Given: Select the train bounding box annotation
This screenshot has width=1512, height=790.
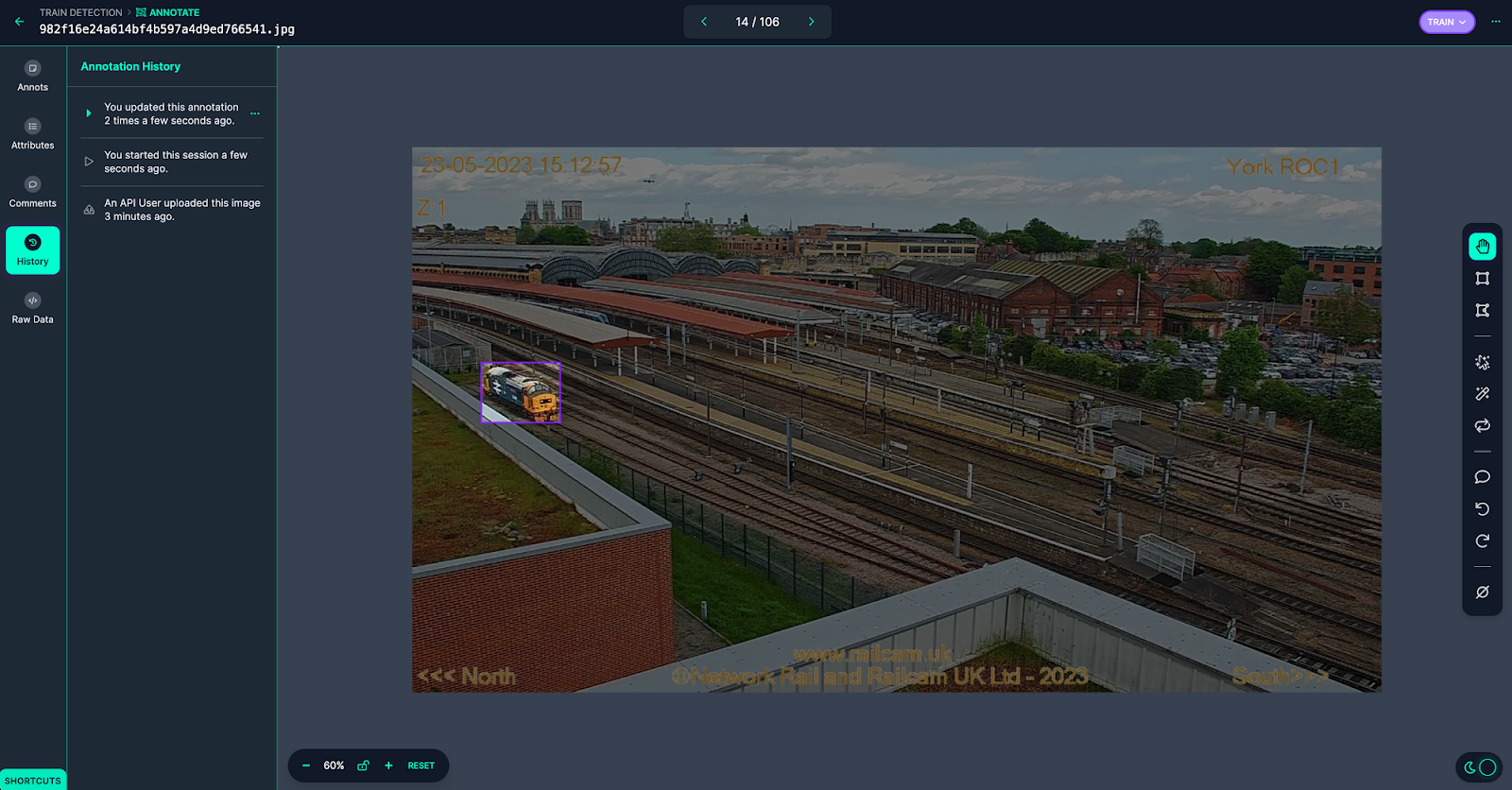Looking at the screenshot, I should click(x=521, y=392).
